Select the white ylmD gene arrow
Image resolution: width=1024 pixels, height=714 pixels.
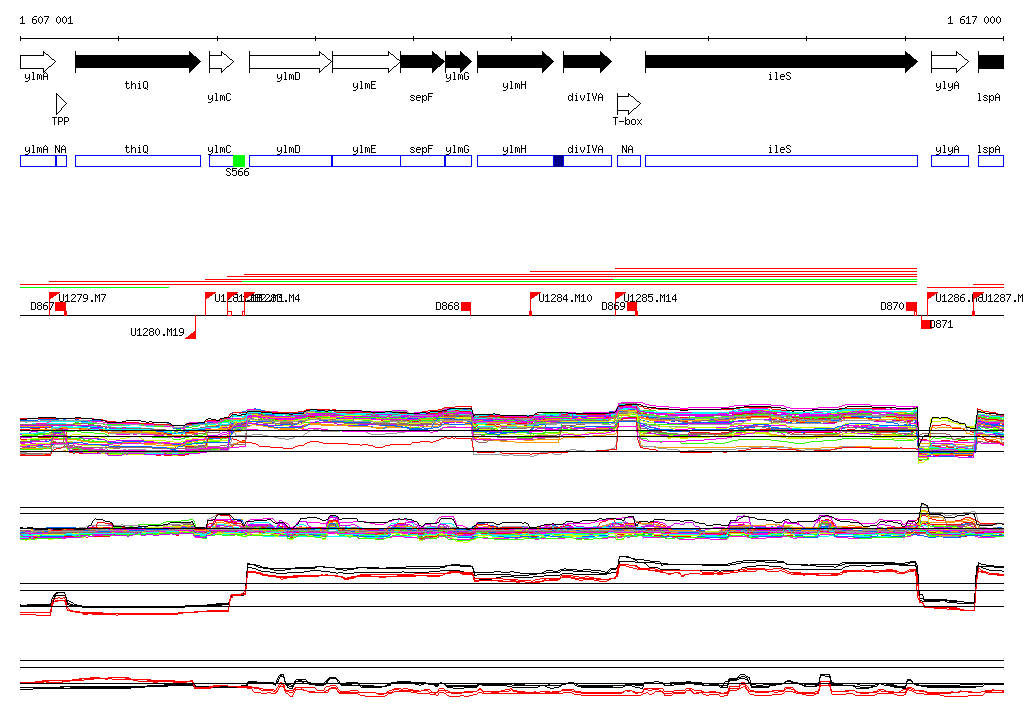pyautogui.click(x=291, y=62)
